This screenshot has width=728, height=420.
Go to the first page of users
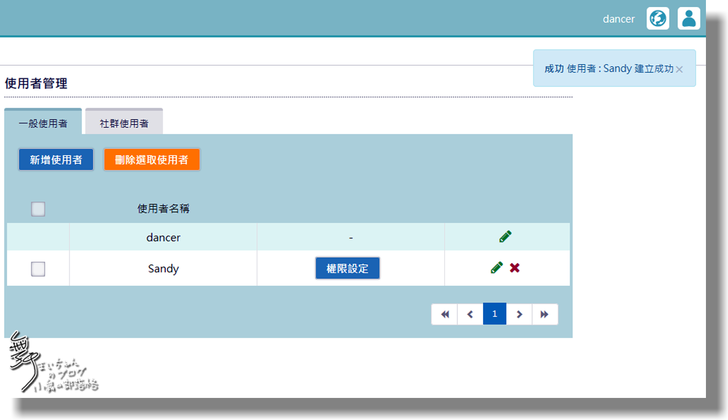point(444,314)
